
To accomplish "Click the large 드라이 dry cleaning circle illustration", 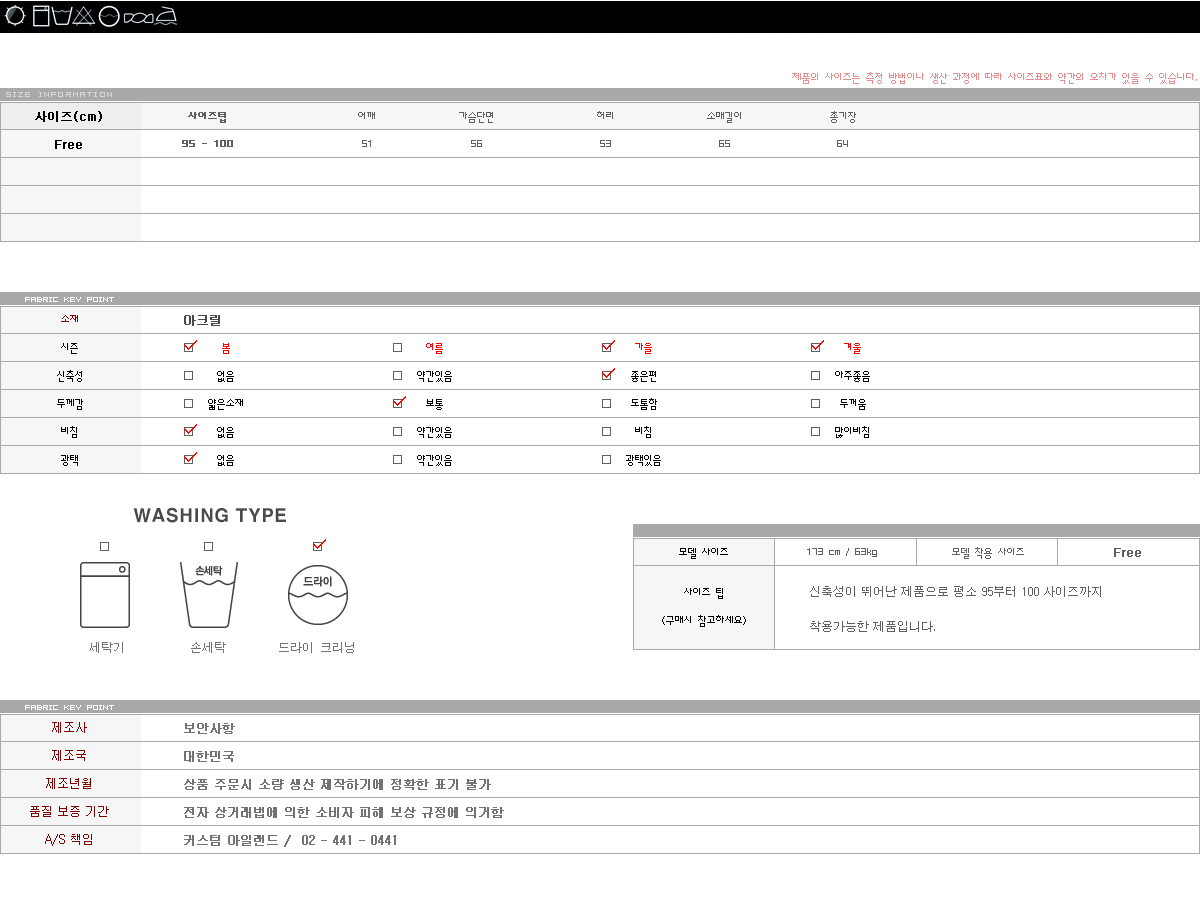I will 317,594.
